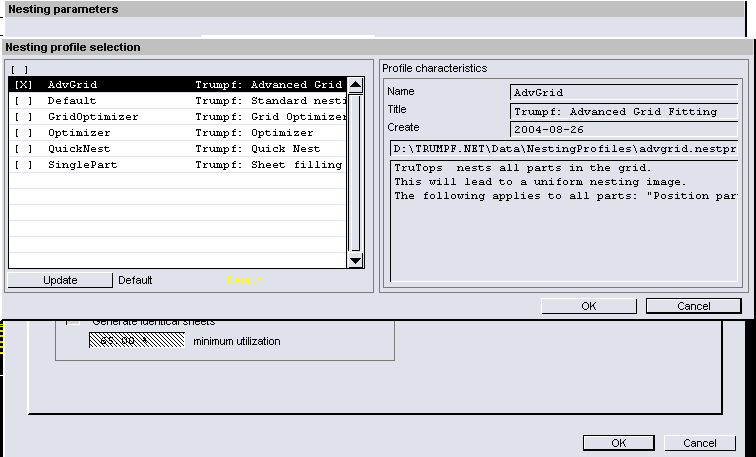Click the profile description text area
Image resolution: width=756 pixels, height=457 pixels.
(x=564, y=221)
